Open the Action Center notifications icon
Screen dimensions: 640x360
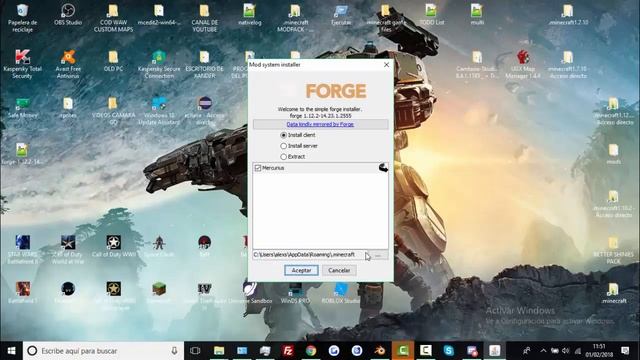tap(625, 351)
